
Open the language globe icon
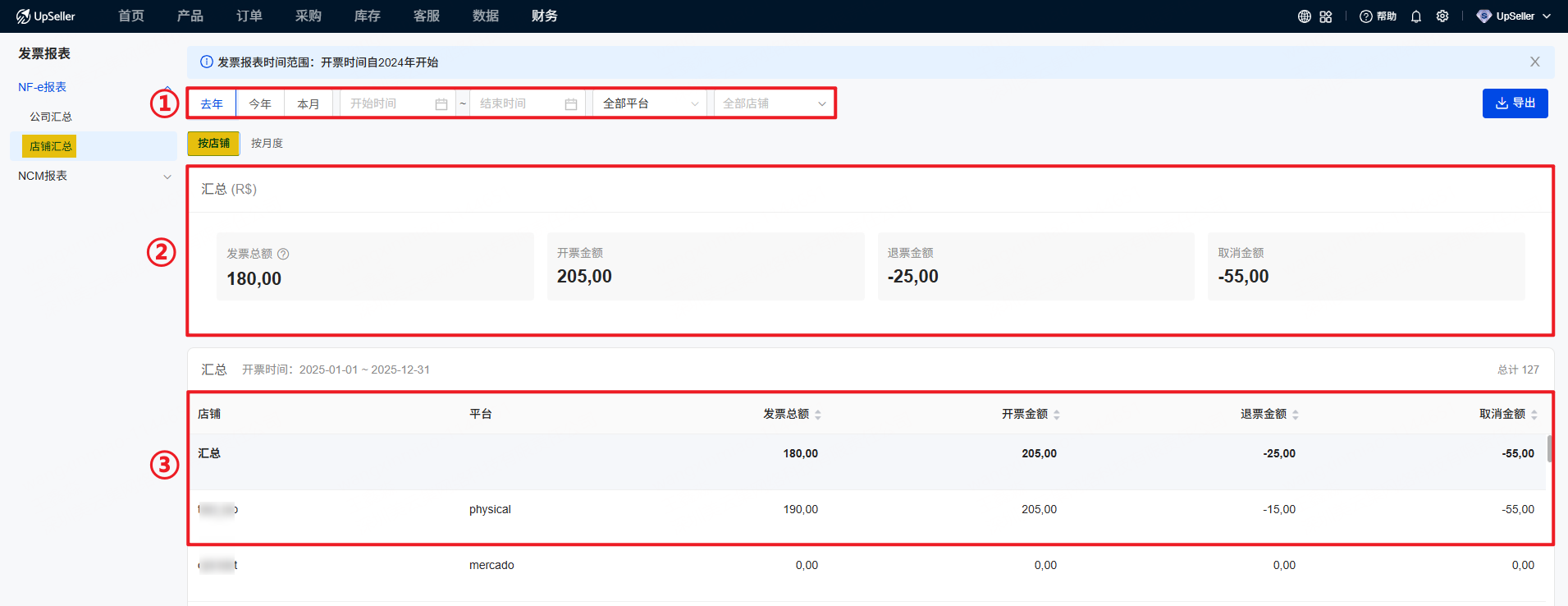(x=1304, y=16)
